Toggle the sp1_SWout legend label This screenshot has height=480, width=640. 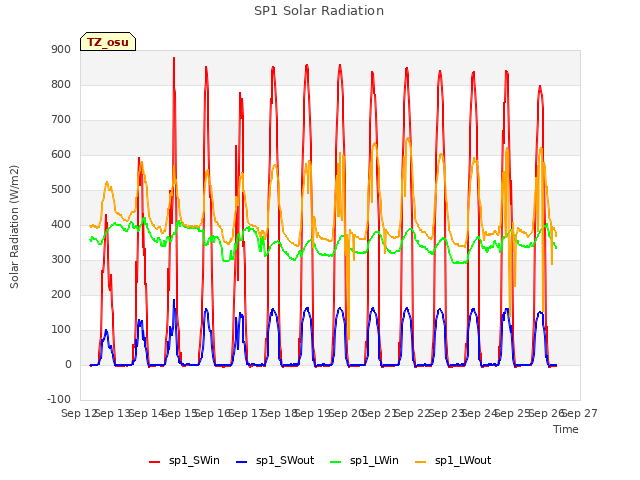(x=285, y=460)
